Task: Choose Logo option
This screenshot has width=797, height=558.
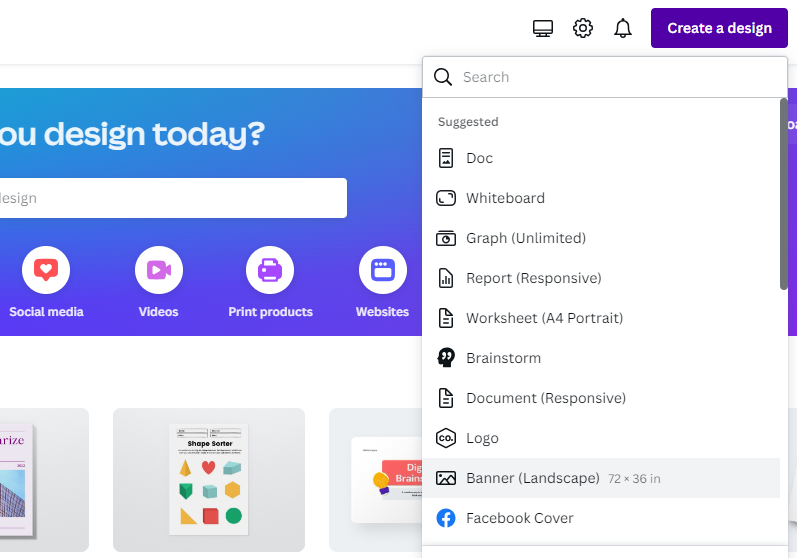Action: click(x=601, y=438)
